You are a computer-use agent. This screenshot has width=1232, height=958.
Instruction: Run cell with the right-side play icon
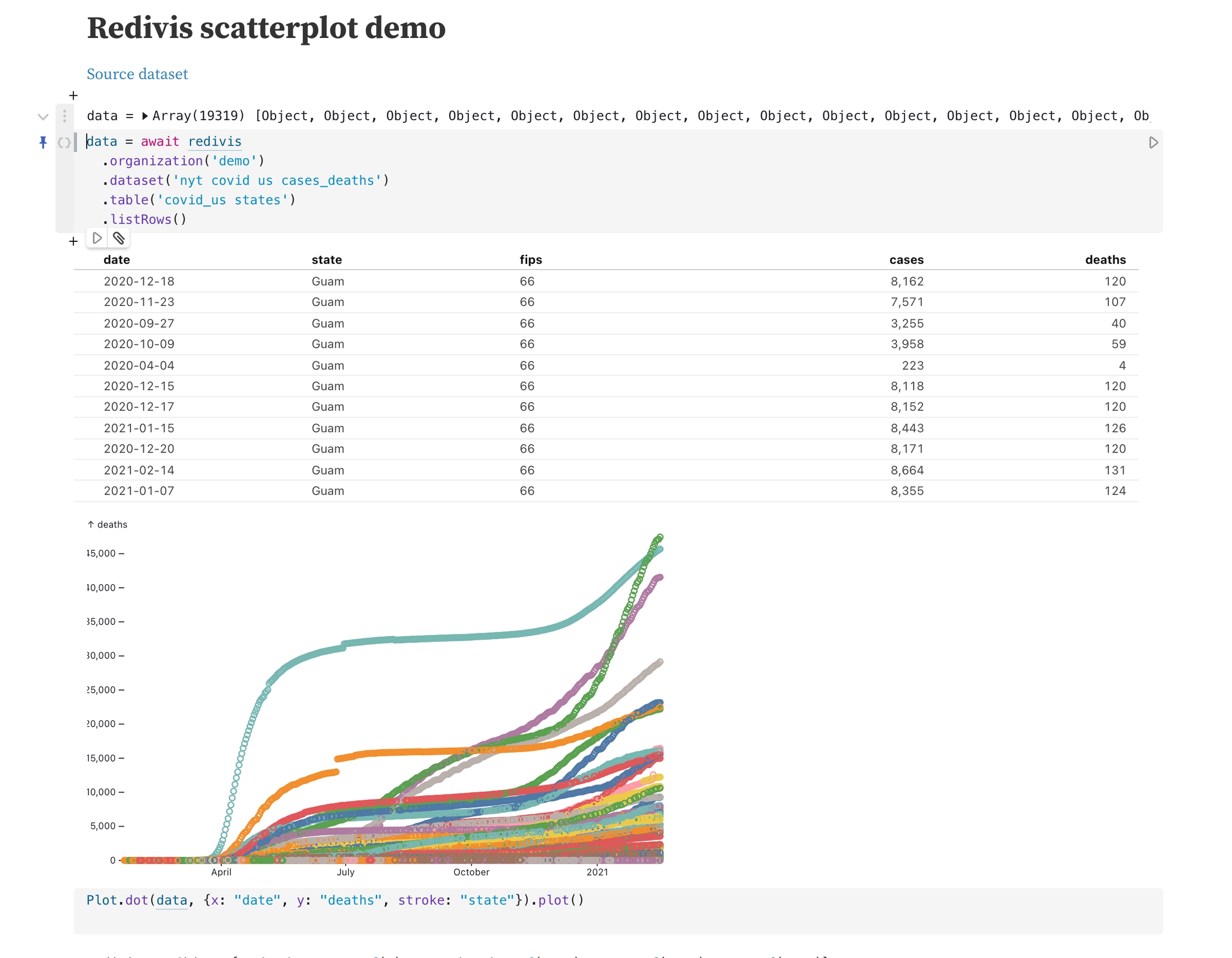point(1153,143)
